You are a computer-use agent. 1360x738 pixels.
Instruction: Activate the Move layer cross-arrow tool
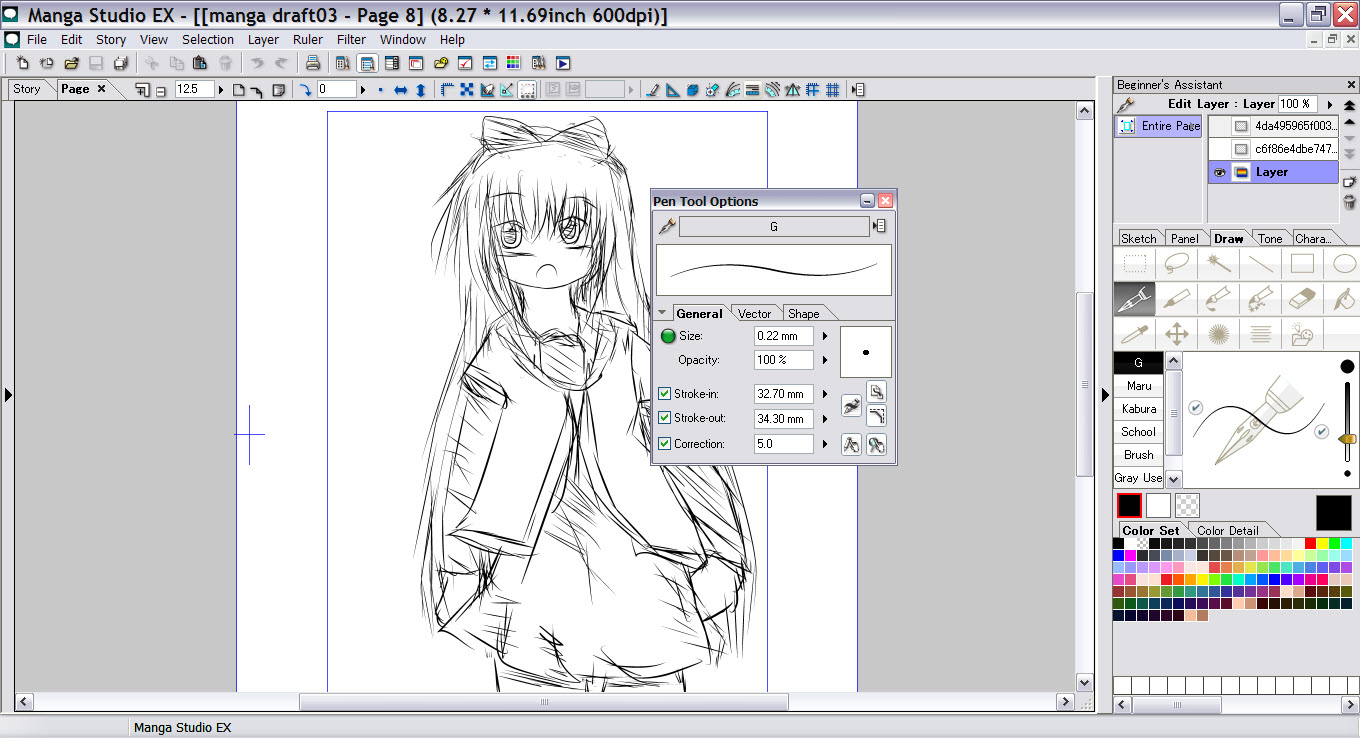click(1176, 333)
